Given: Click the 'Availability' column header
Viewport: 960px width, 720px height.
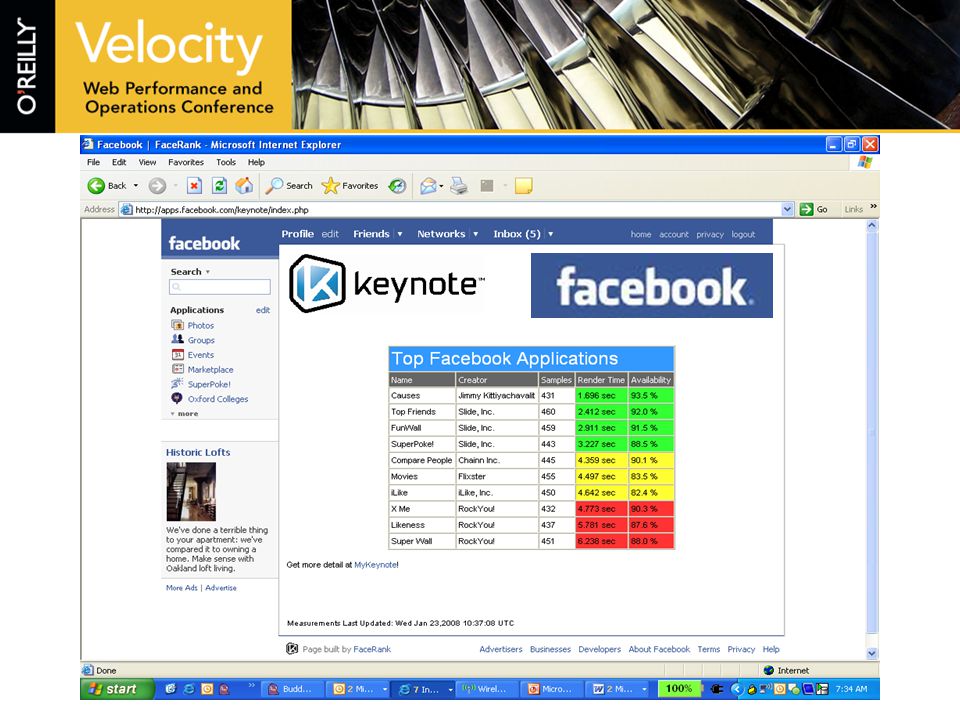Looking at the screenshot, I should pyautogui.click(x=651, y=380).
